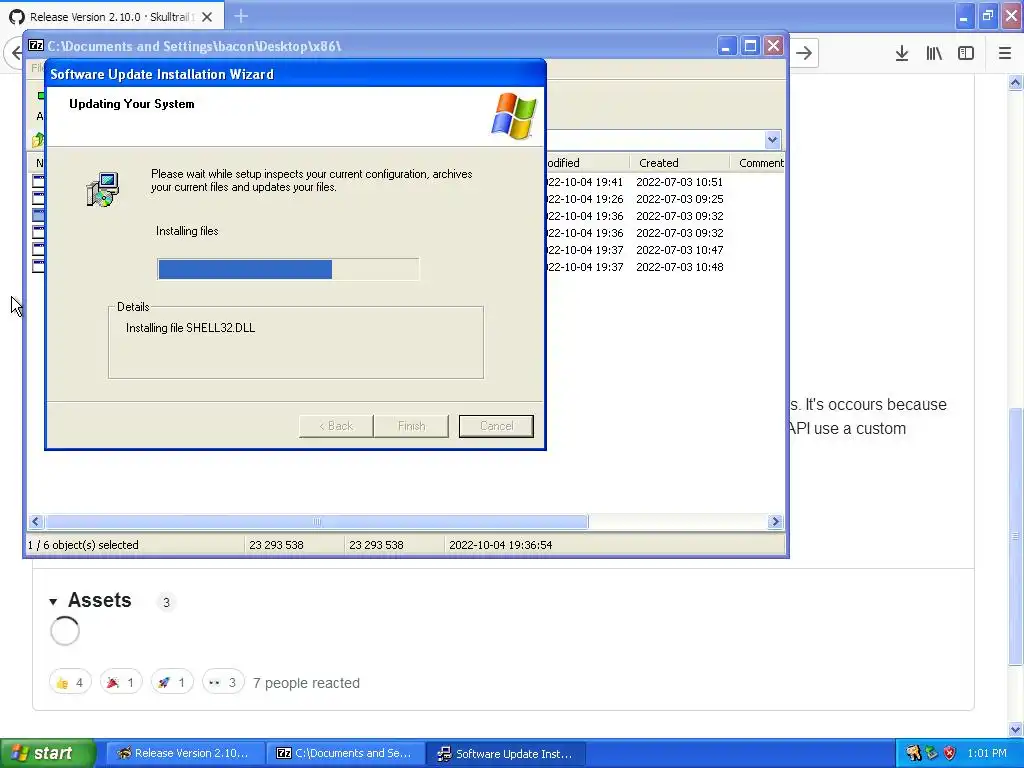This screenshot has width=1024, height=768.
Task: Click status timestamp 2022-10-04 19:36:54
Action: [x=500, y=545]
